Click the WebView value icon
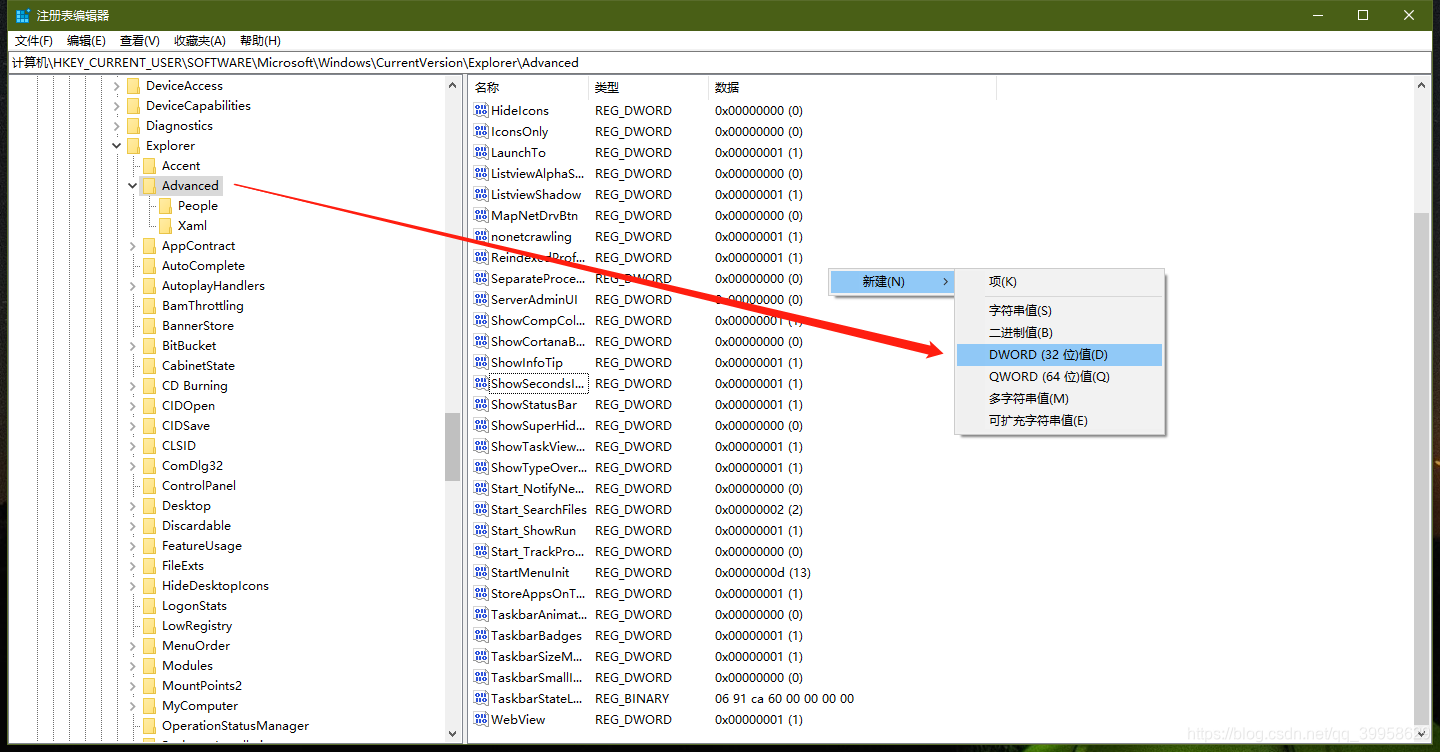This screenshot has width=1440, height=752. [481, 719]
